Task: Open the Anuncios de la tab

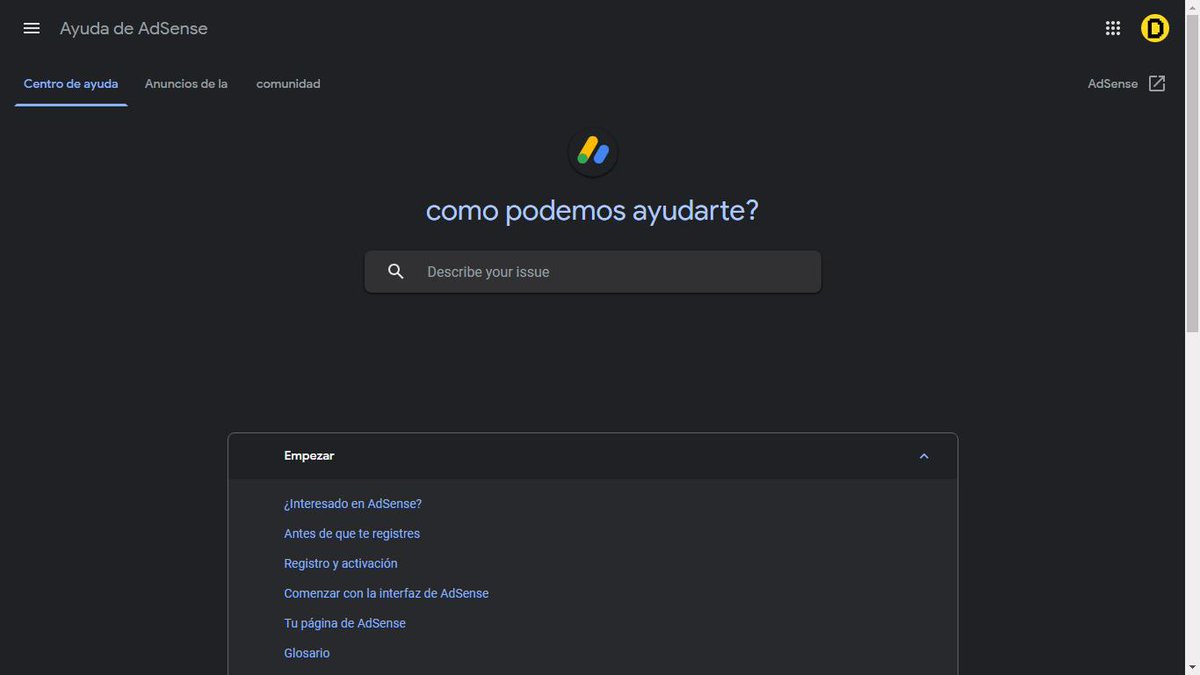Action: (x=186, y=84)
